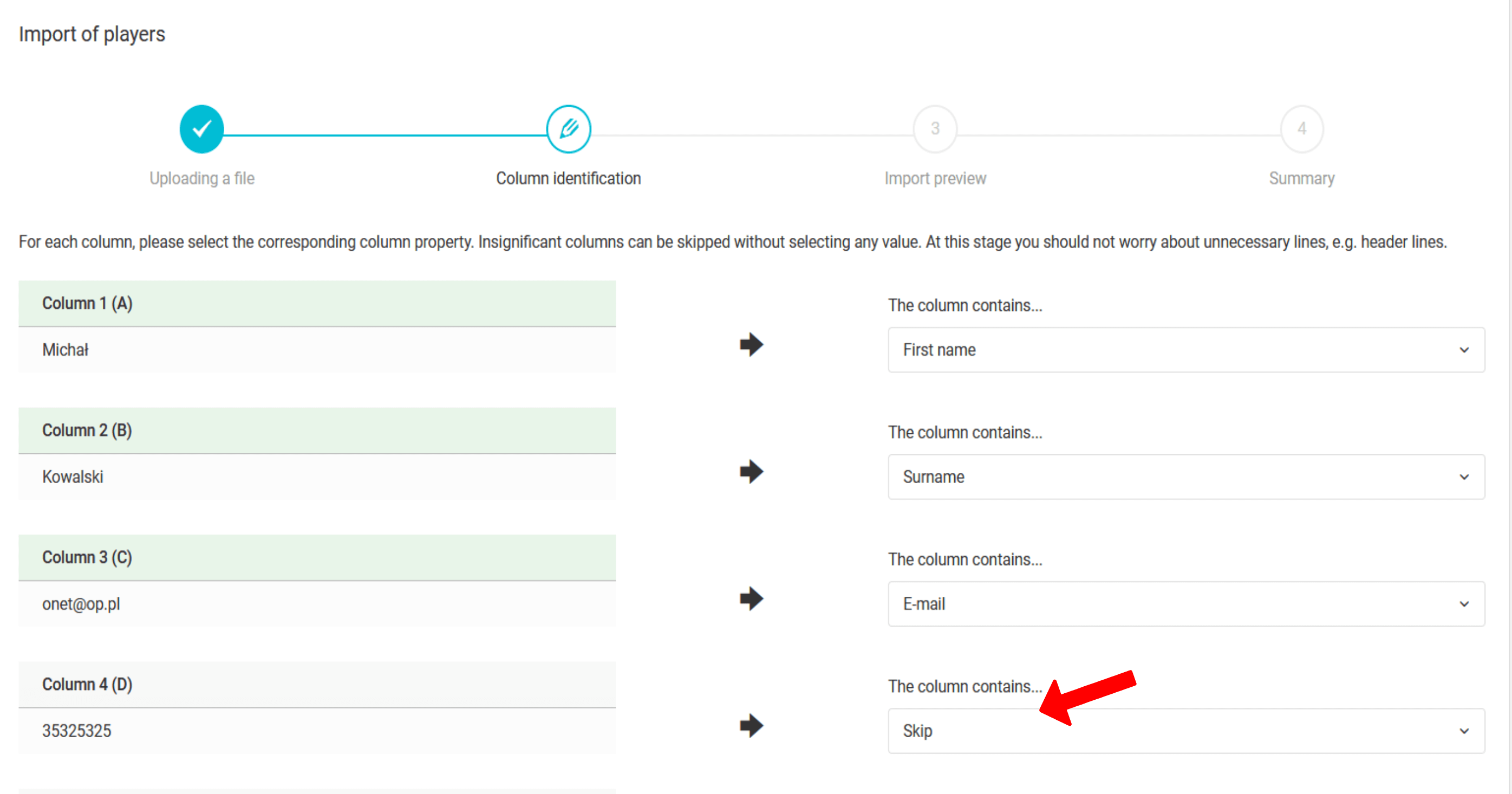Select the Summary step label

(1301, 178)
